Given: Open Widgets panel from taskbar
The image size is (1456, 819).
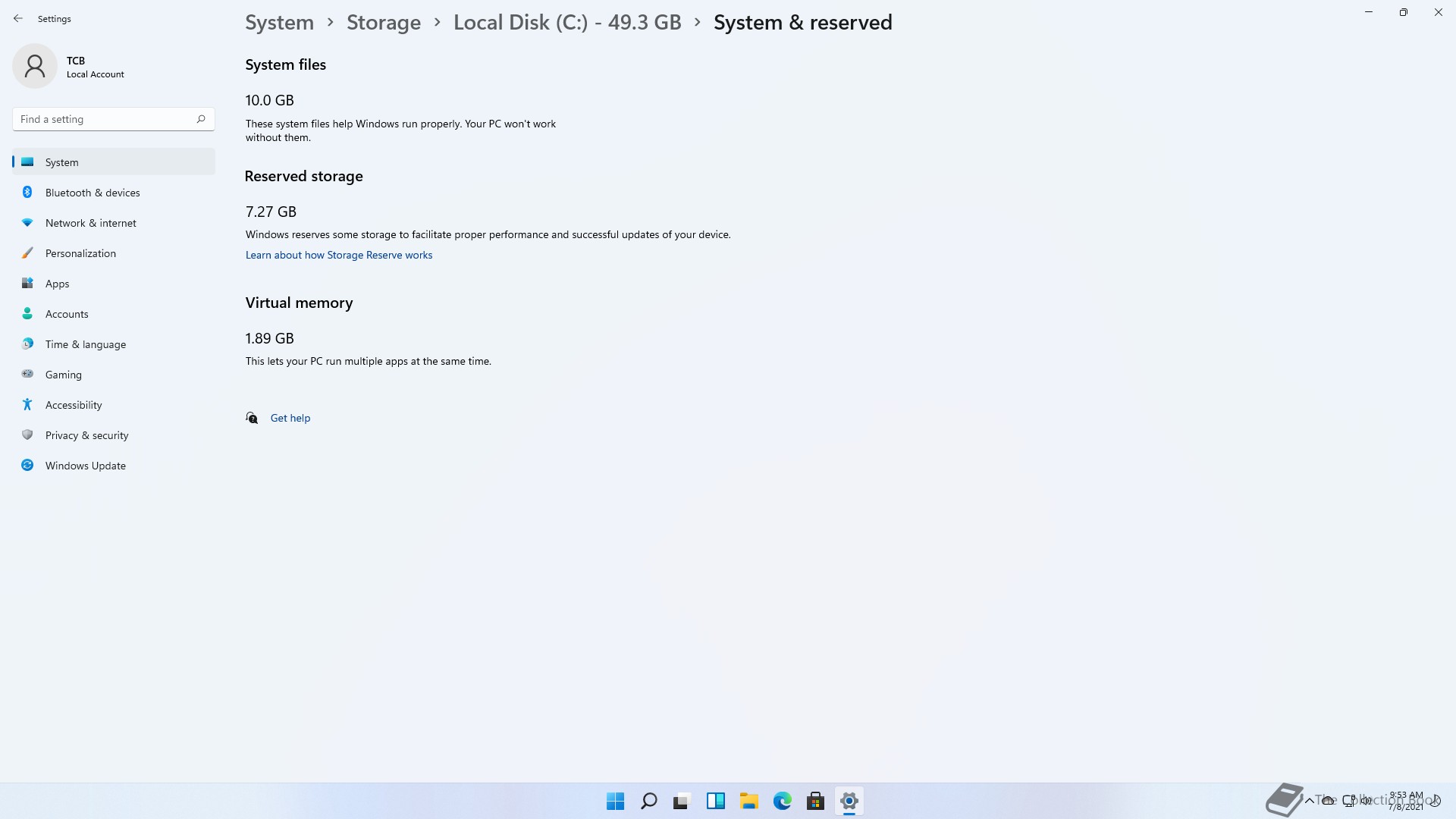Looking at the screenshot, I should click(715, 801).
